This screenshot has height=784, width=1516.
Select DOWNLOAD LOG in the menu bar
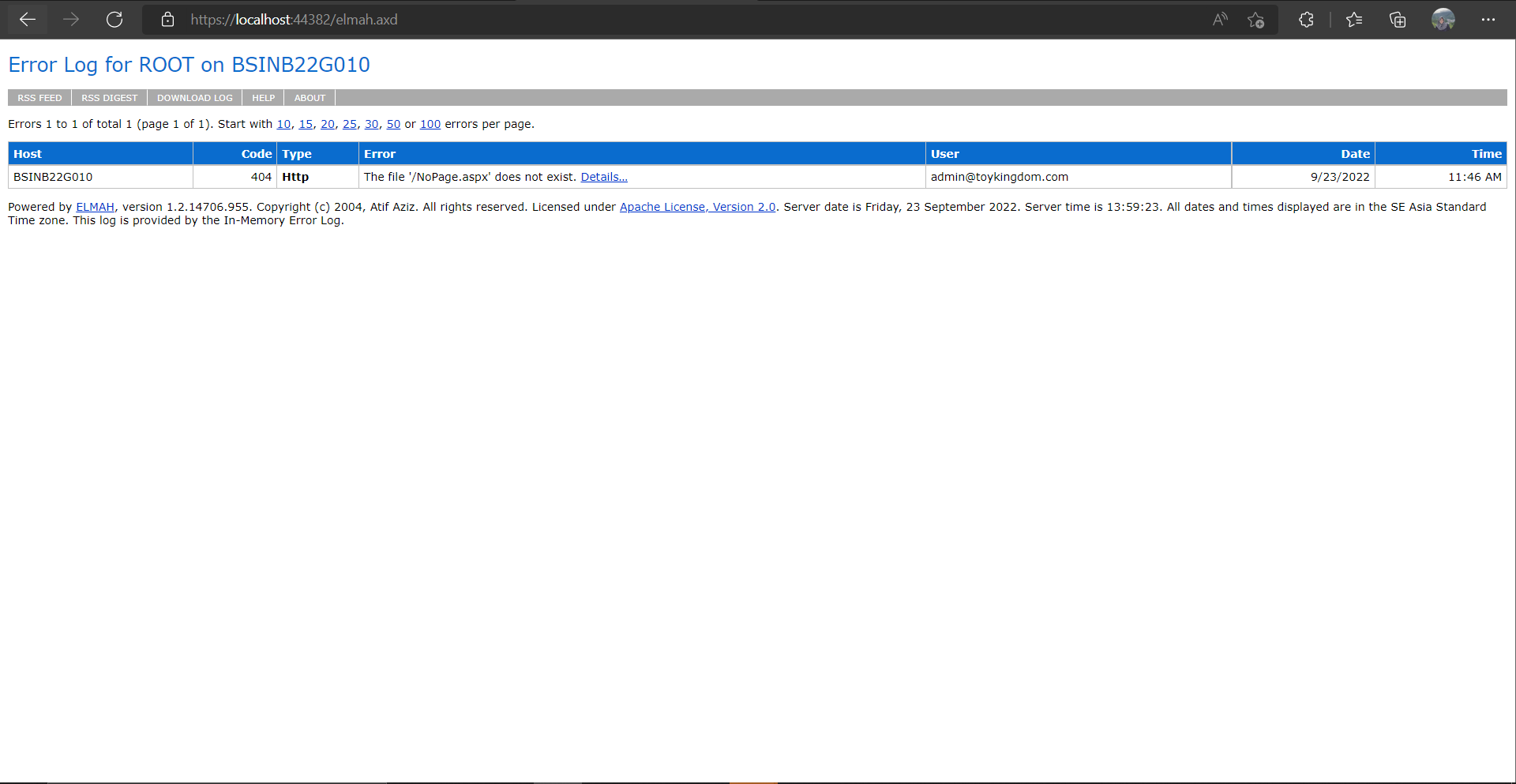[194, 98]
